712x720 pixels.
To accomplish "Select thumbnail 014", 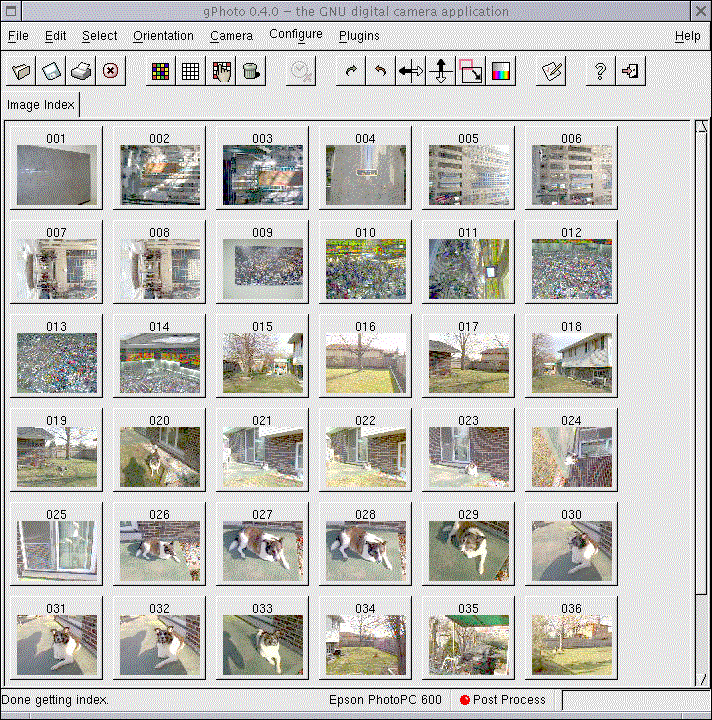I will coord(159,356).
